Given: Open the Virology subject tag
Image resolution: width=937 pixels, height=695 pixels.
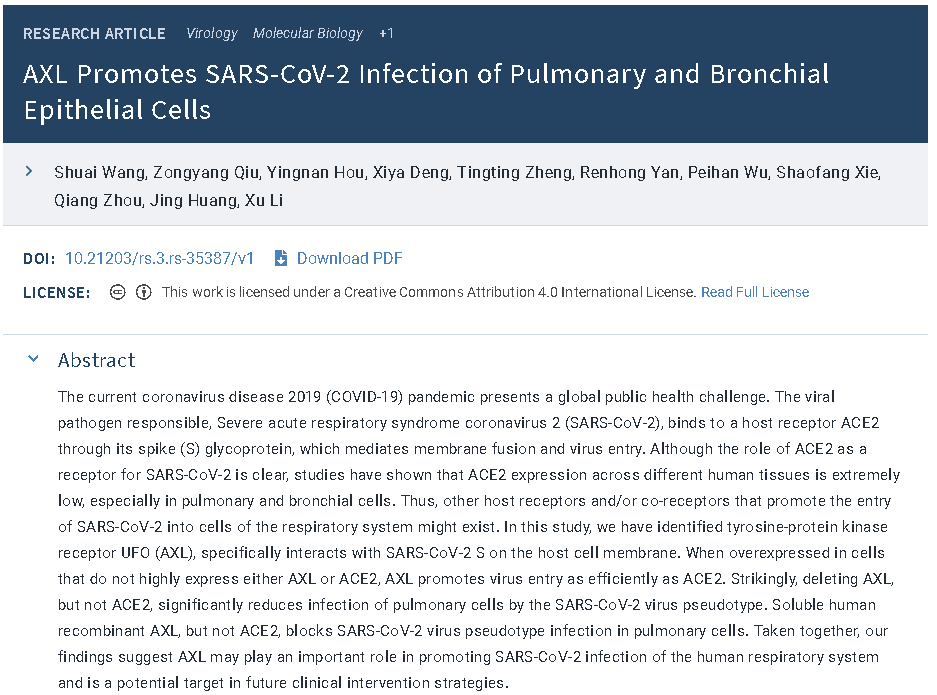Looking at the screenshot, I should tap(212, 33).
